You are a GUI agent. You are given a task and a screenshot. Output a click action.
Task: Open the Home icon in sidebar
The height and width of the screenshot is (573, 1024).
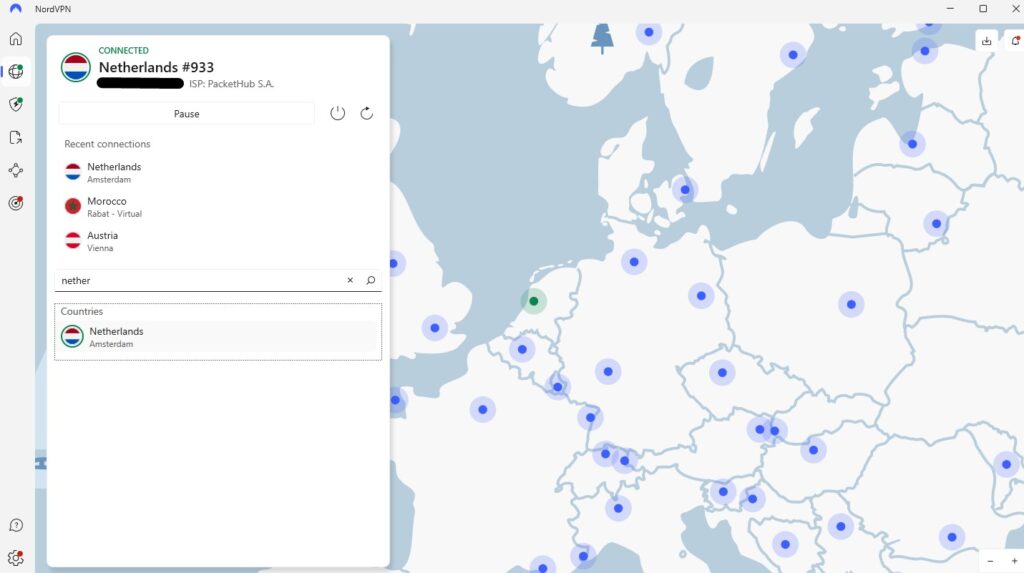16,39
